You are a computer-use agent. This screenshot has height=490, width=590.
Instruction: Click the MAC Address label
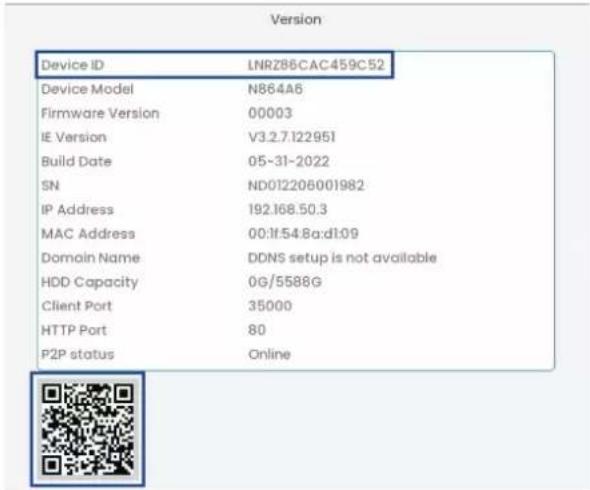tap(88, 234)
